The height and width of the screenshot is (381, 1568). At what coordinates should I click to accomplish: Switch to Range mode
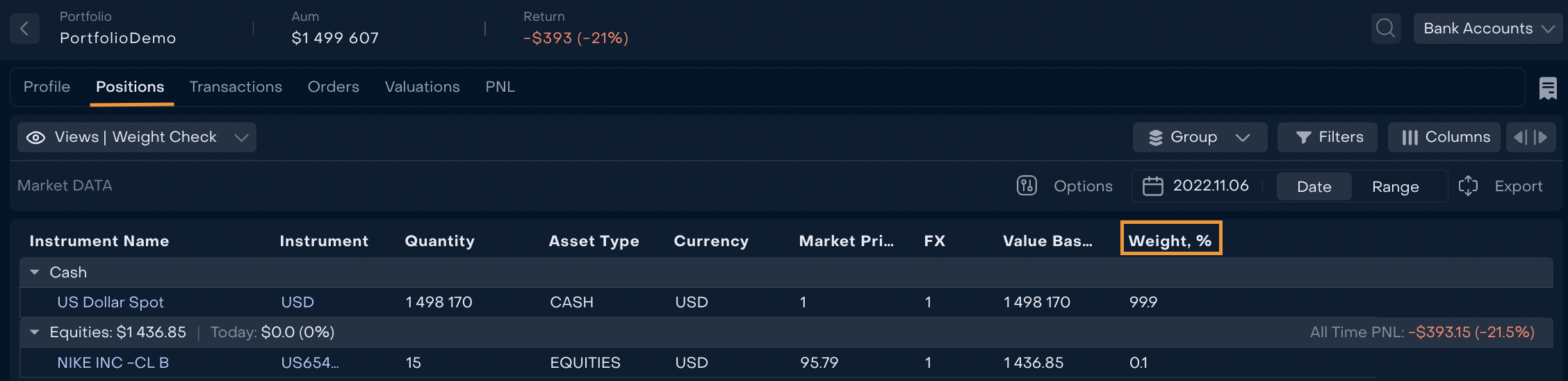coord(1395,186)
